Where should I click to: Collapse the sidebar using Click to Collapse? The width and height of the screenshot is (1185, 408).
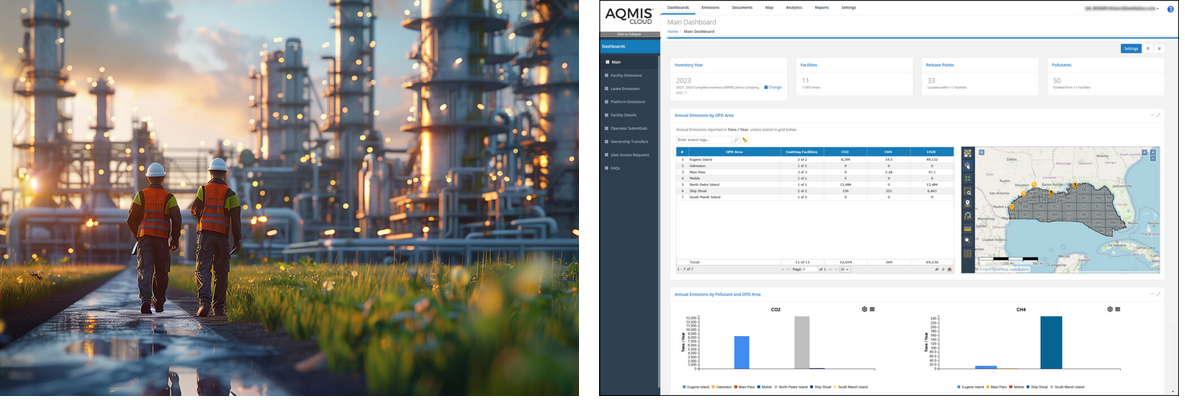pyautogui.click(x=628, y=34)
